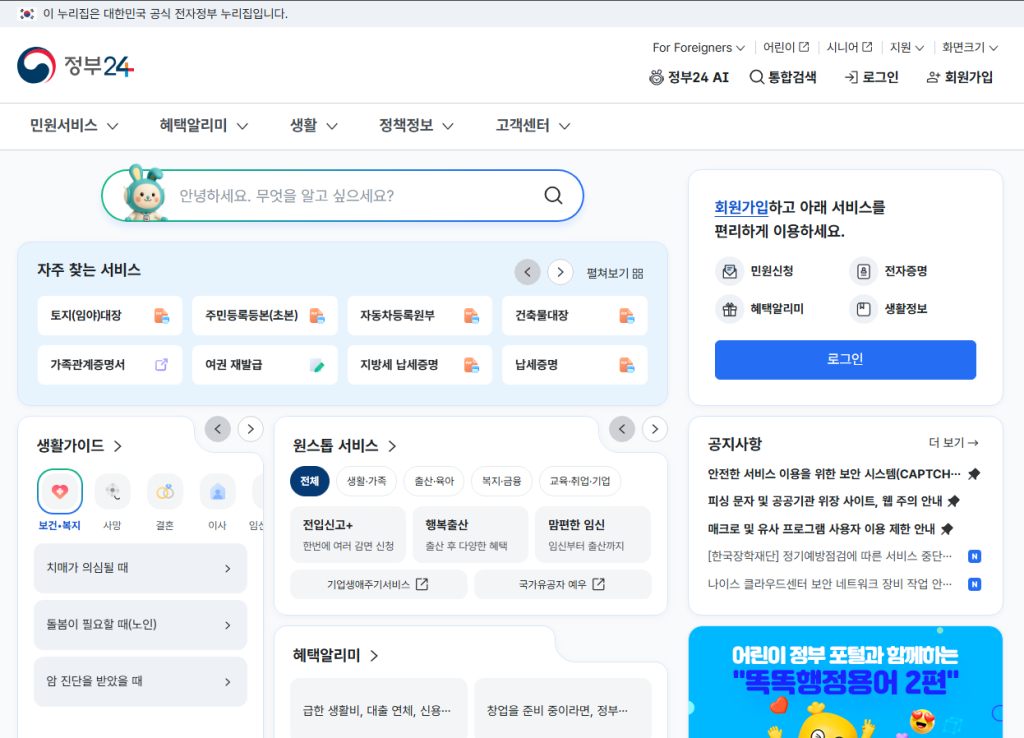Open 자동차등록원부 service
Viewport: 1024px width, 738px height.
point(419,315)
